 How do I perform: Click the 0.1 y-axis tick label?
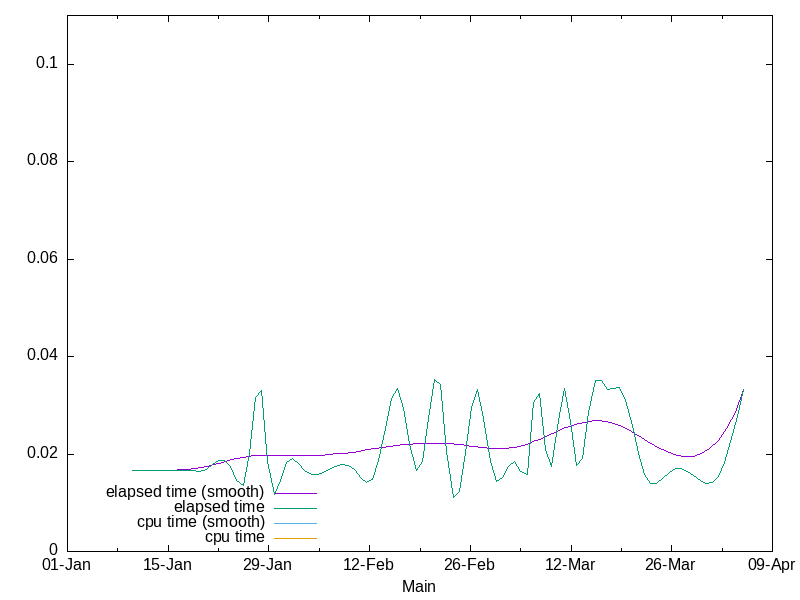click(47, 64)
